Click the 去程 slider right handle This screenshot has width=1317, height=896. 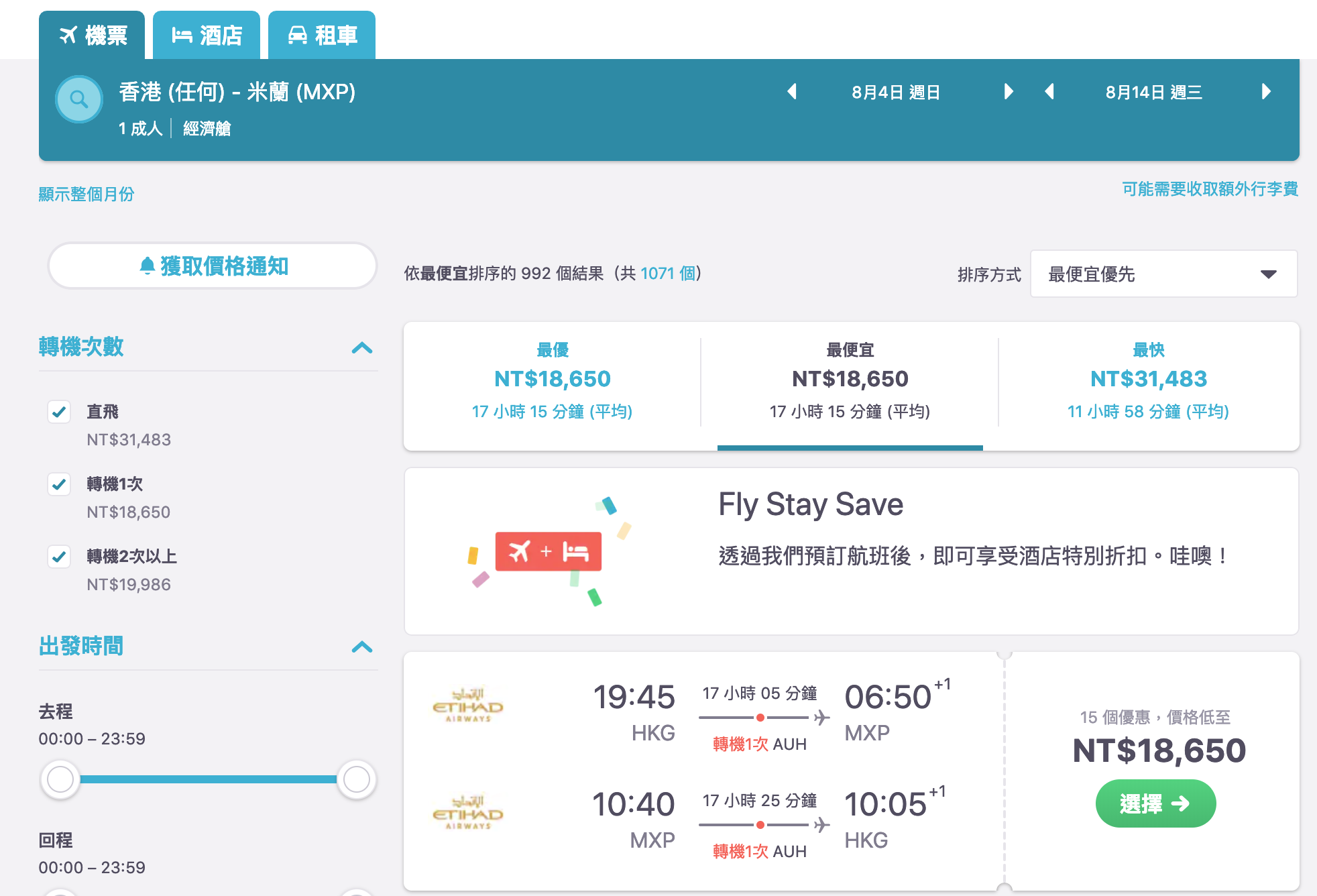pos(357,779)
